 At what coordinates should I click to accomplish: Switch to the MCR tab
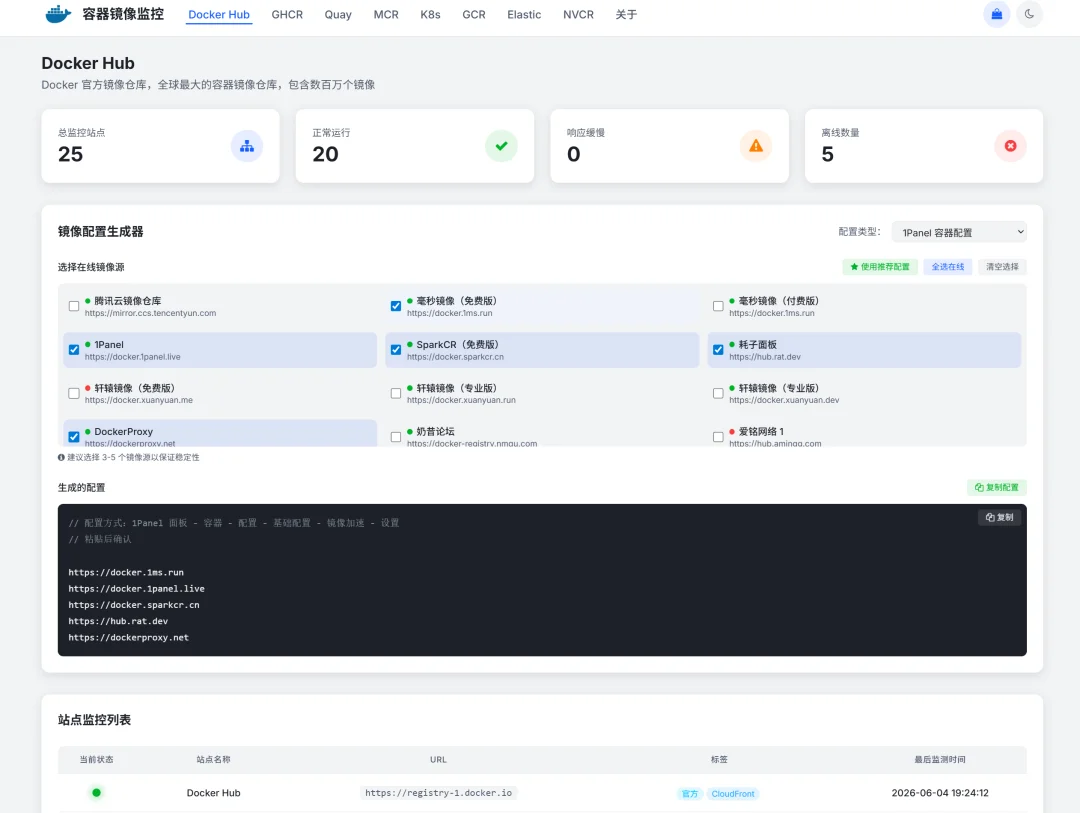click(386, 14)
